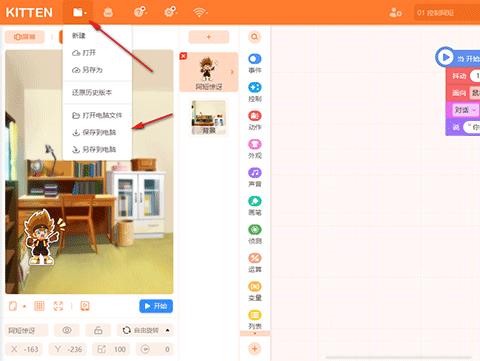
Task: Open the 变量 variables block category
Action: [255, 291]
